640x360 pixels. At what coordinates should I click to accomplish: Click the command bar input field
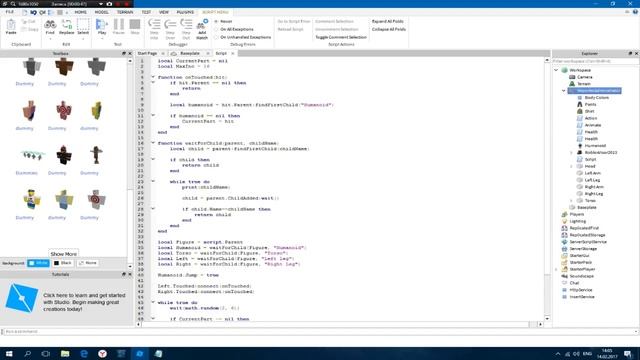(320, 332)
